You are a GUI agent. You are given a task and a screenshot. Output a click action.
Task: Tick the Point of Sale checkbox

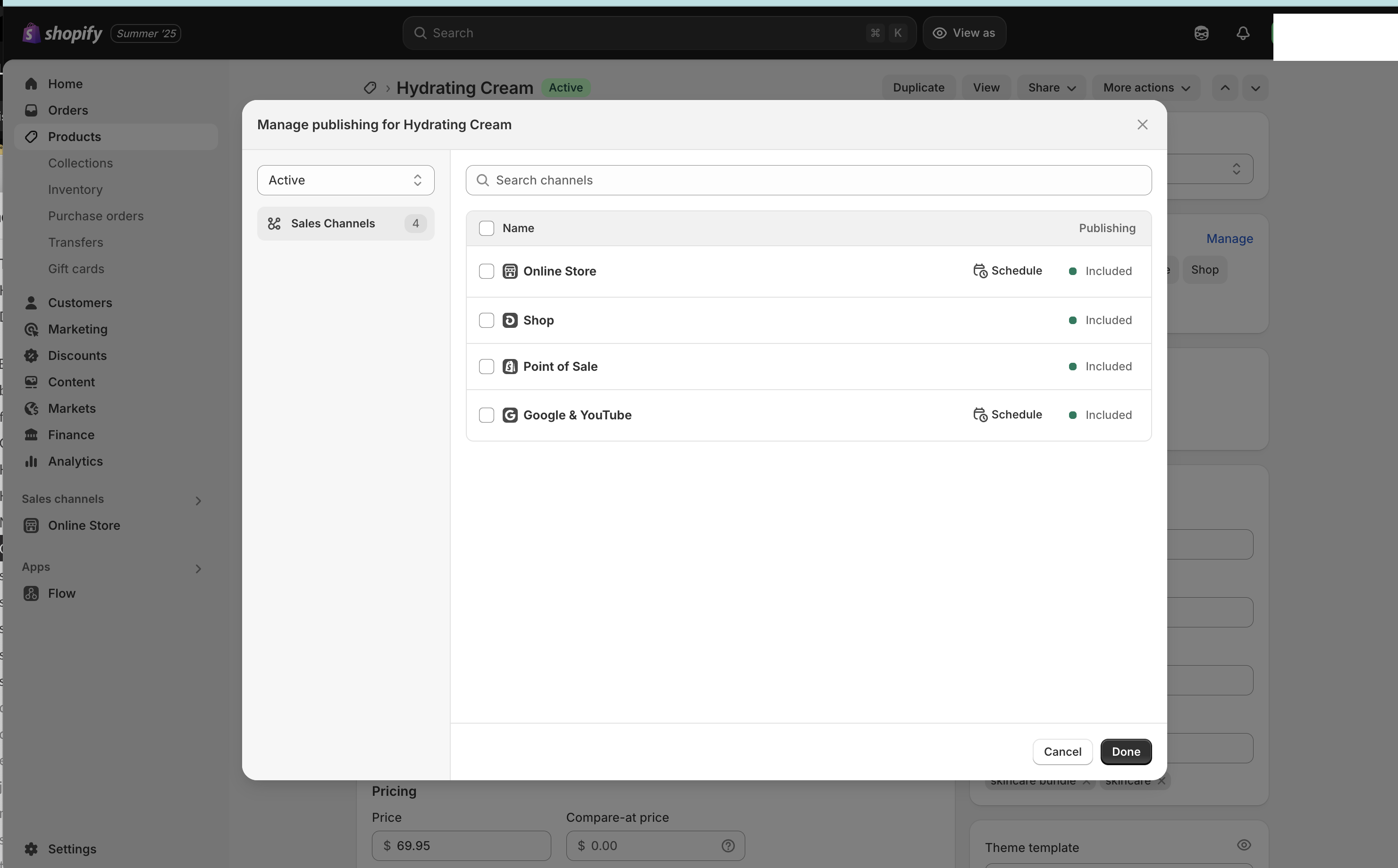coord(486,366)
